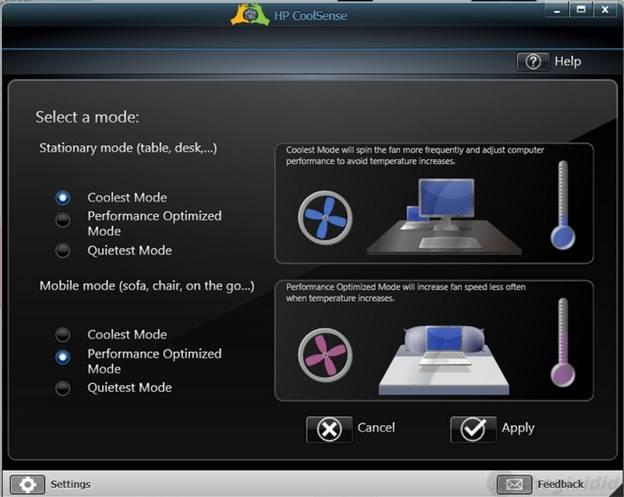This screenshot has height=497, width=624.
Task: Click the HP CoolSense logo icon
Action: coord(250,15)
